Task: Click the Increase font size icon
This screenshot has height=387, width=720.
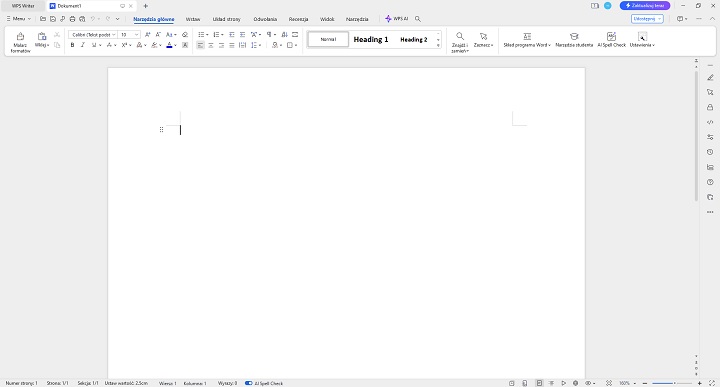Action: click(147, 34)
